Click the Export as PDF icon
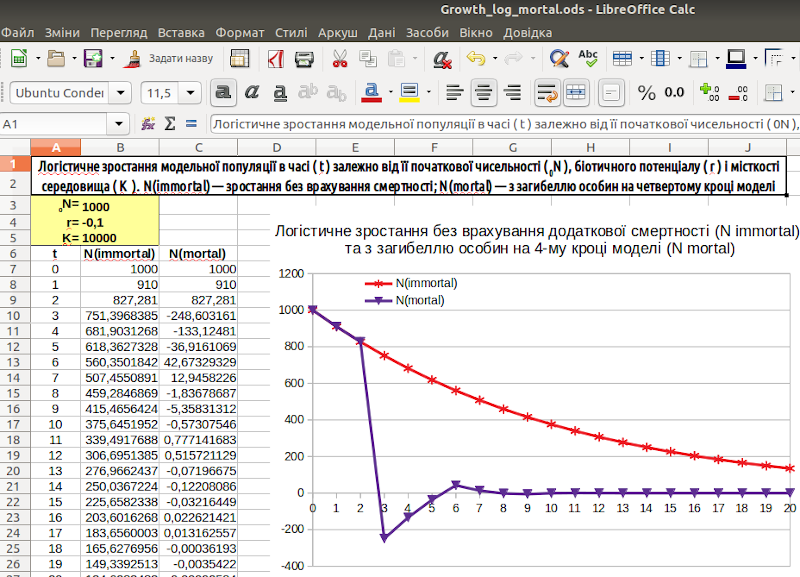This screenshot has height=577, width=800. (276, 58)
